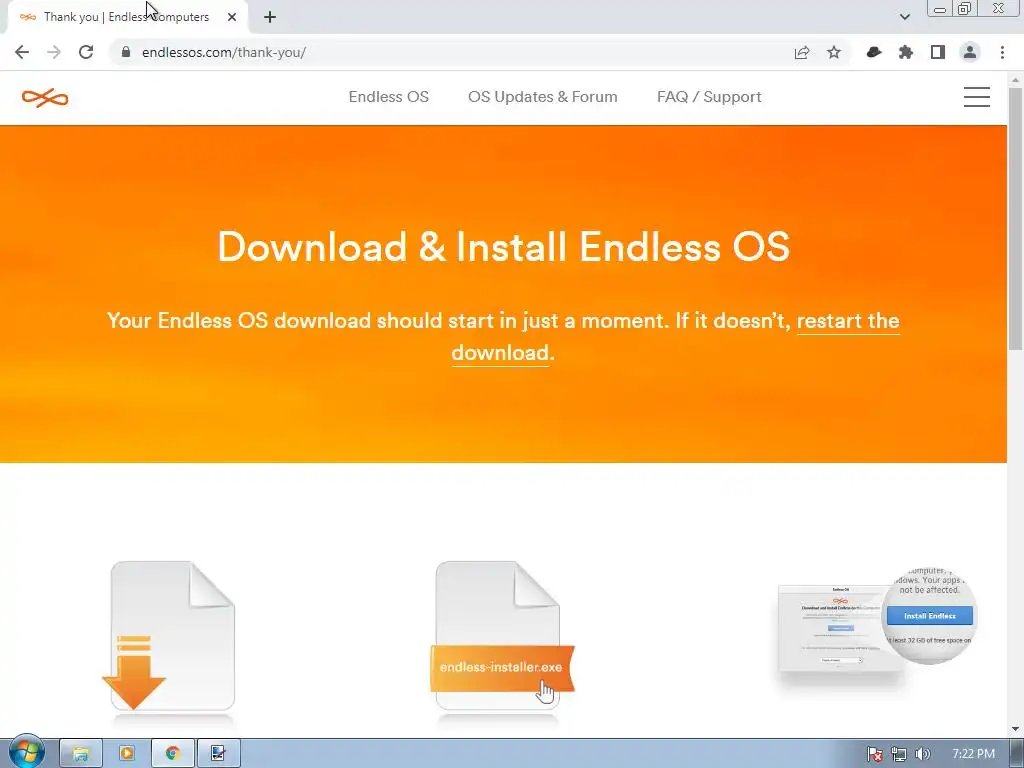Open a new tab with the plus button
This screenshot has height=768, width=1024.
(270, 17)
